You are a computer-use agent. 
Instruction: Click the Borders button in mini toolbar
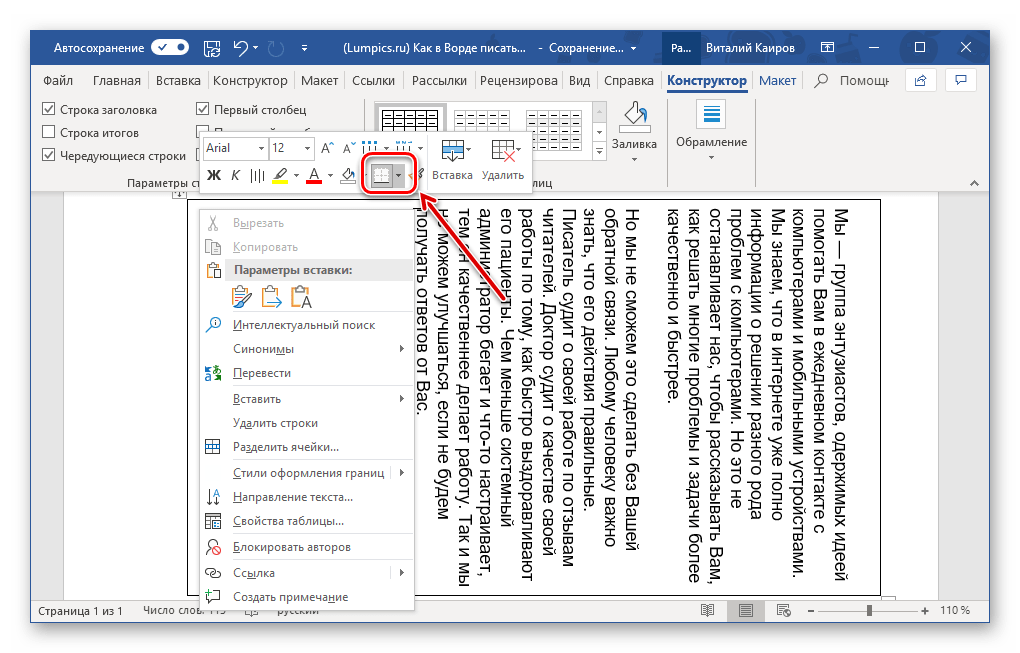380,176
